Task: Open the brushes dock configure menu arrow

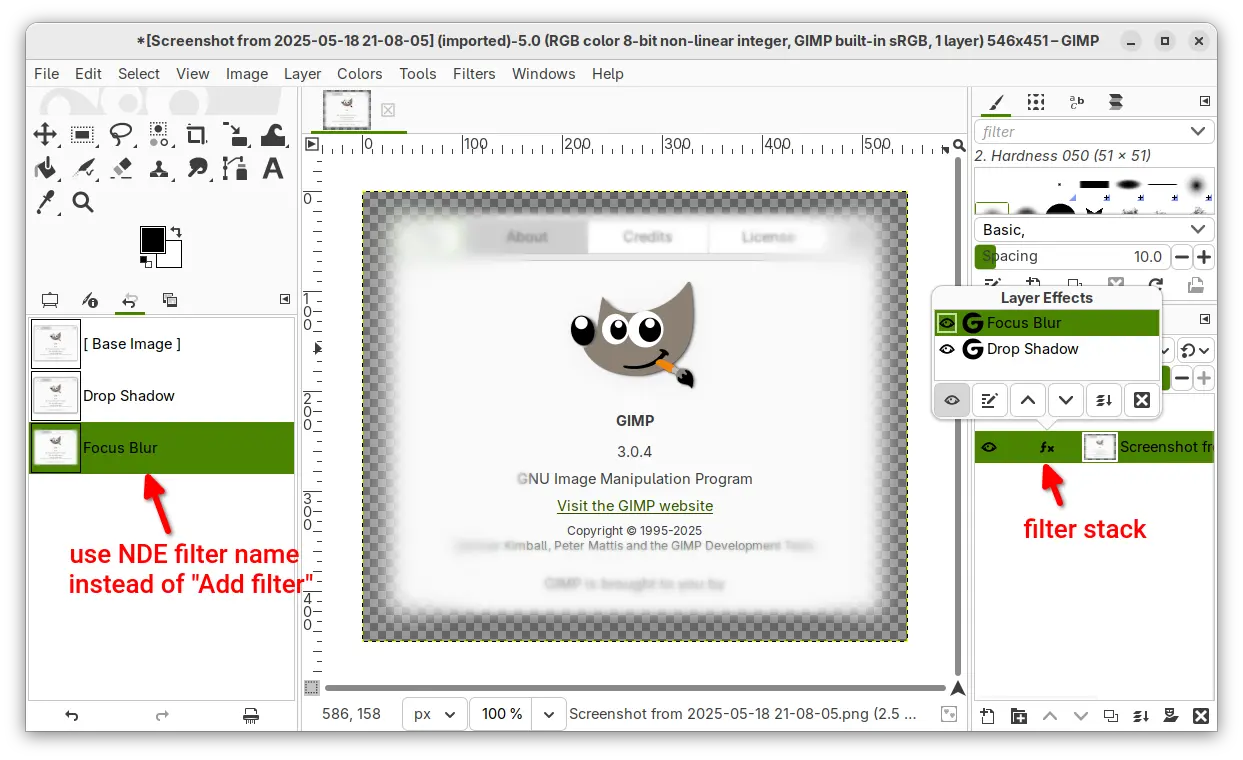Action: (x=1205, y=101)
